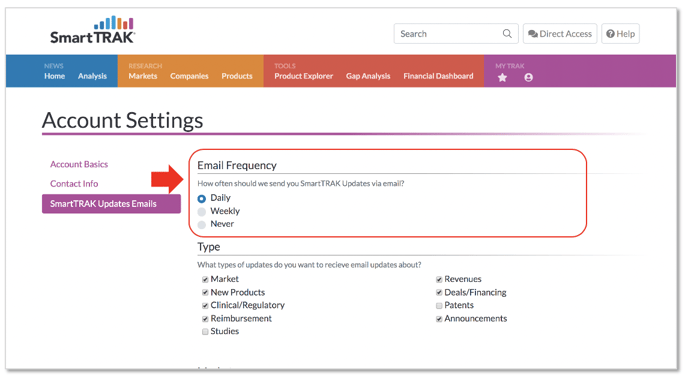The width and height of the screenshot is (688, 379).
Task: Open Account Basics settings
Action: click(x=79, y=164)
